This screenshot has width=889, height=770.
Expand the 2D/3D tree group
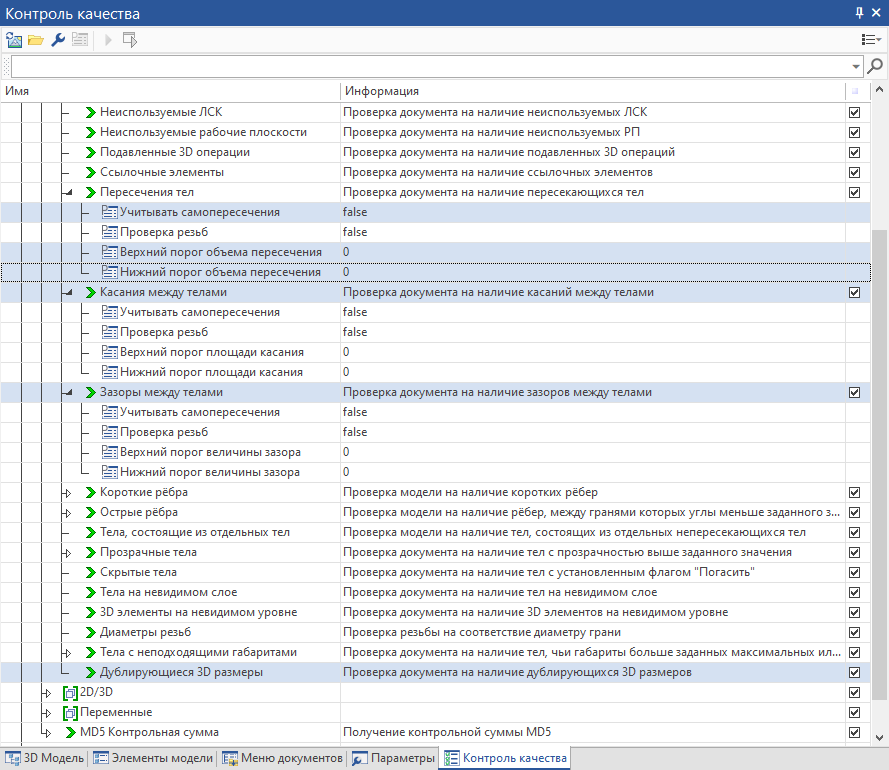46,692
